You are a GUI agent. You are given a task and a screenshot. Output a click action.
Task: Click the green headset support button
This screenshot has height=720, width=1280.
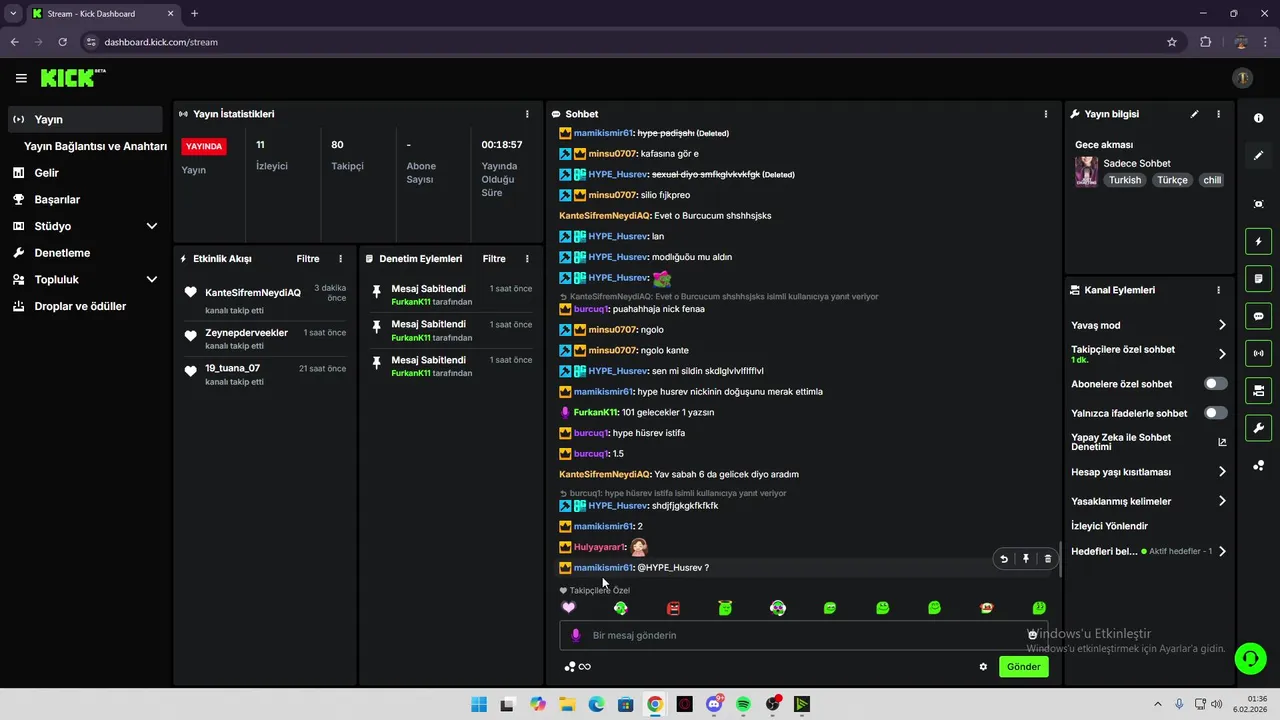pos(1250,658)
